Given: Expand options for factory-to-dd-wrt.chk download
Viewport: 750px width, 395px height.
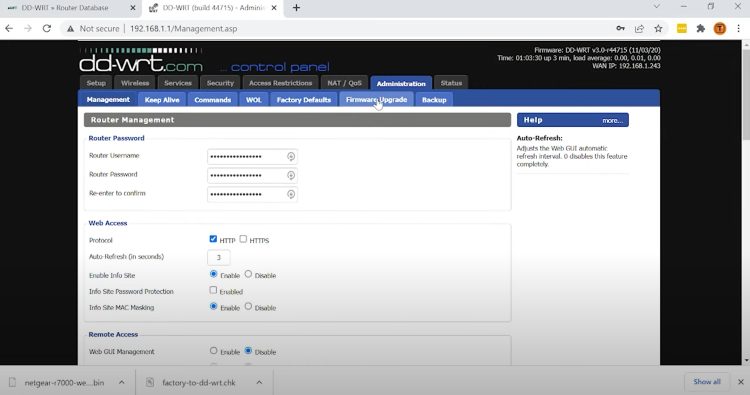Looking at the screenshot, I should point(259,382).
